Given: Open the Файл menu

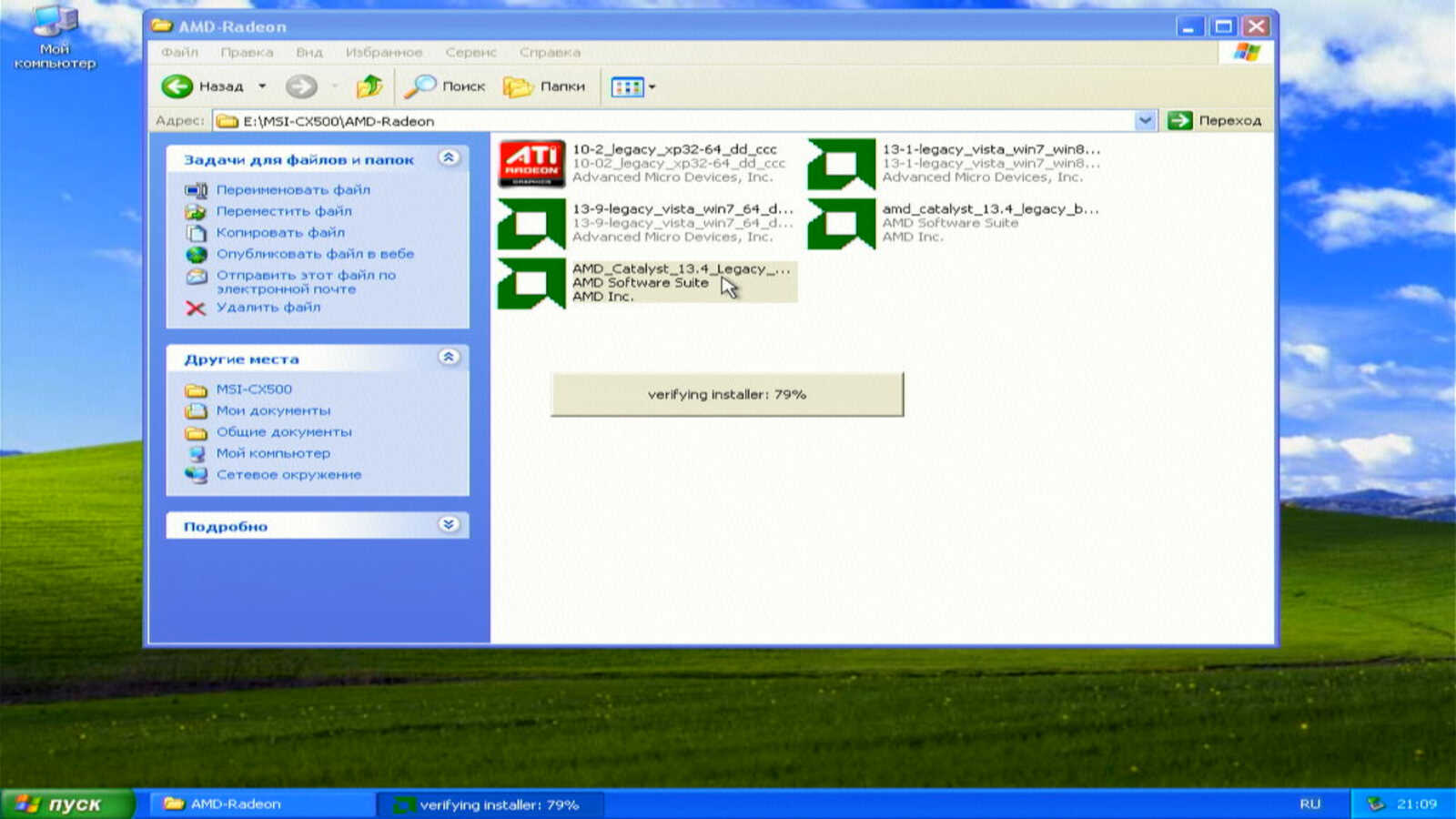Looking at the screenshot, I should pyautogui.click(x=179, y=53).
